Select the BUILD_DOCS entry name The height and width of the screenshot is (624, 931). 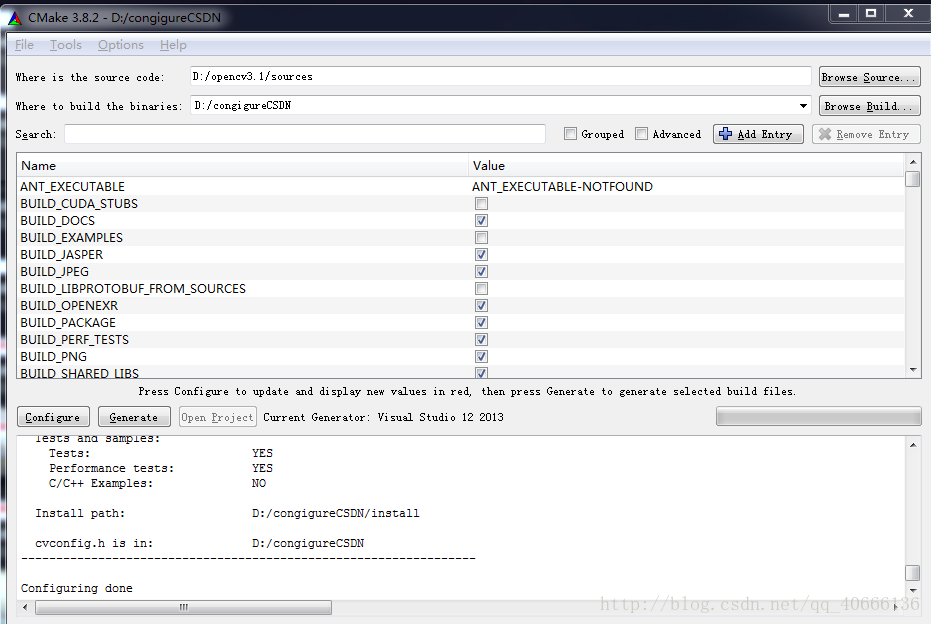[58, 220]
